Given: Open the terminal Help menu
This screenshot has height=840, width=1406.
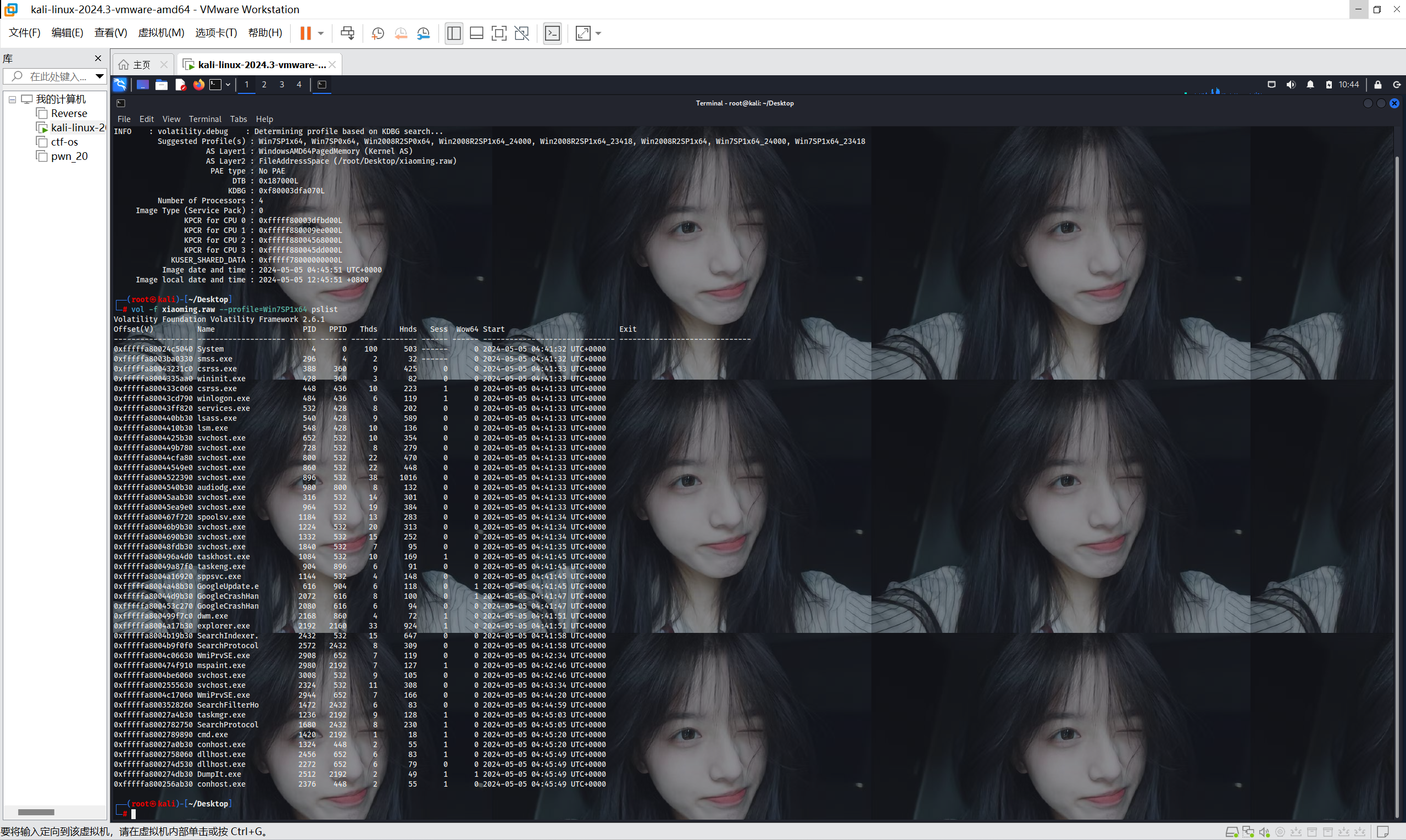Looking at the screenshot, I should pos(264,119).
